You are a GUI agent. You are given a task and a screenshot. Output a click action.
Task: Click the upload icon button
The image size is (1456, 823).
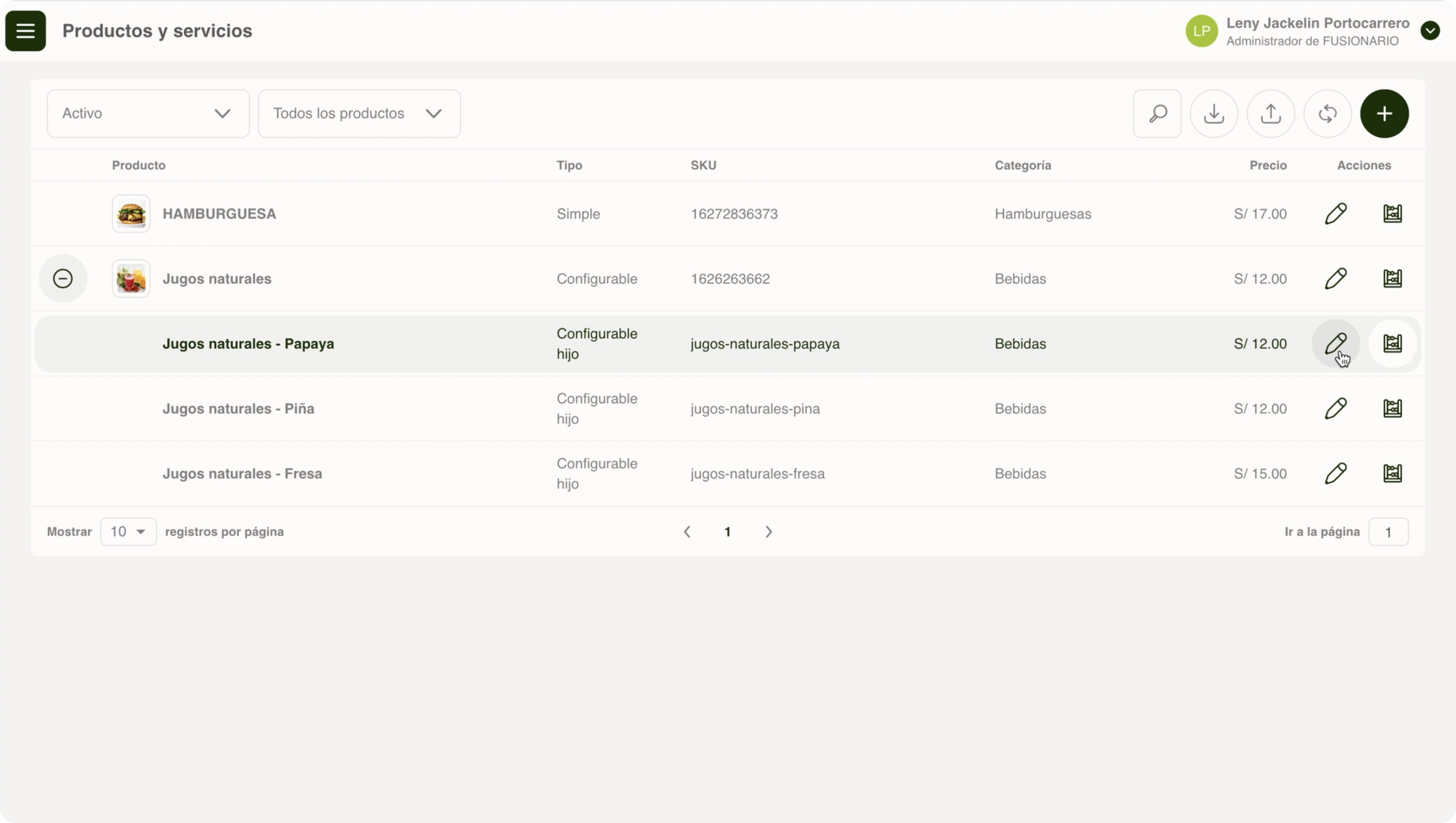click(x=1270, y=114)
